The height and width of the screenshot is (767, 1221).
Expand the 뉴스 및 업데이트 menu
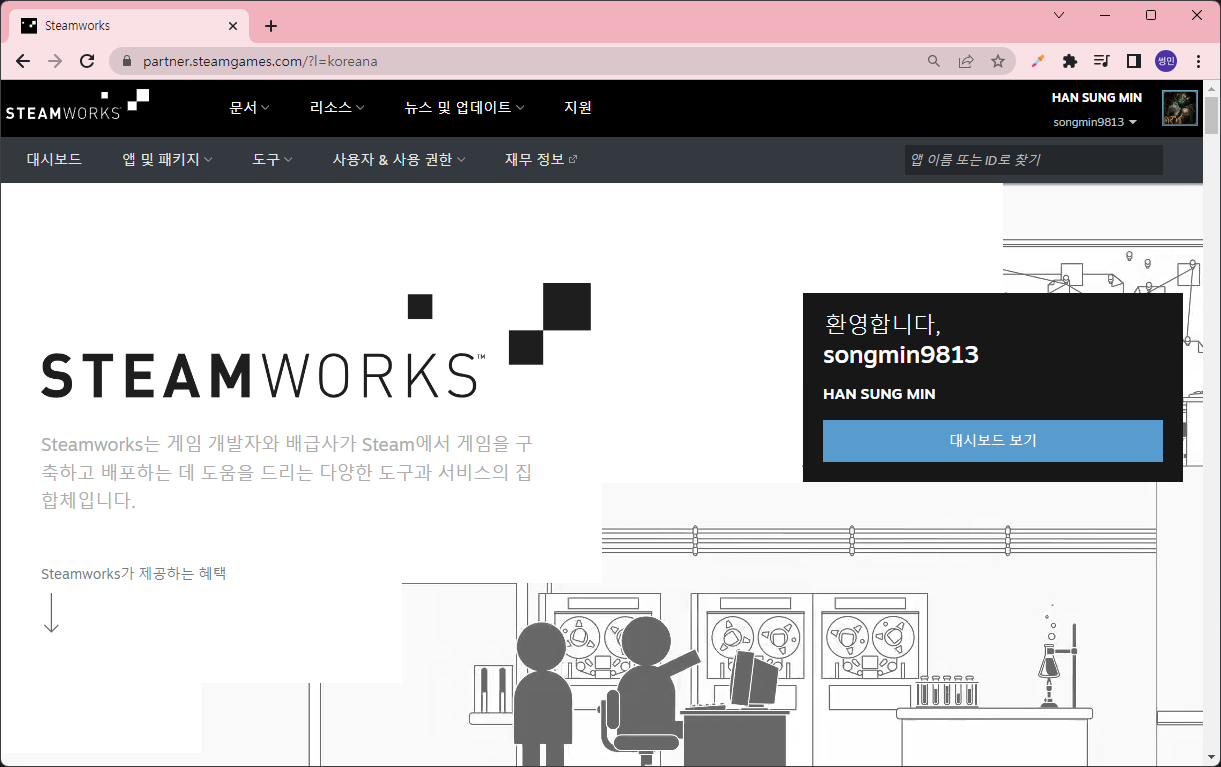pos(464,107)
